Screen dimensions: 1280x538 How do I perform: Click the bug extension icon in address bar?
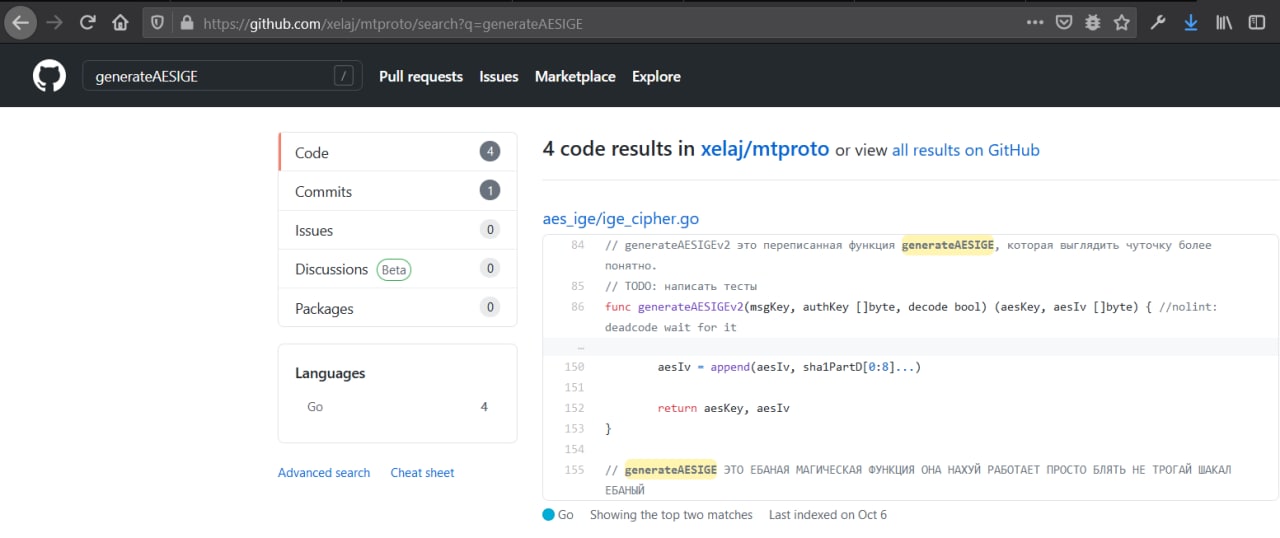[x=1093, y=22]
